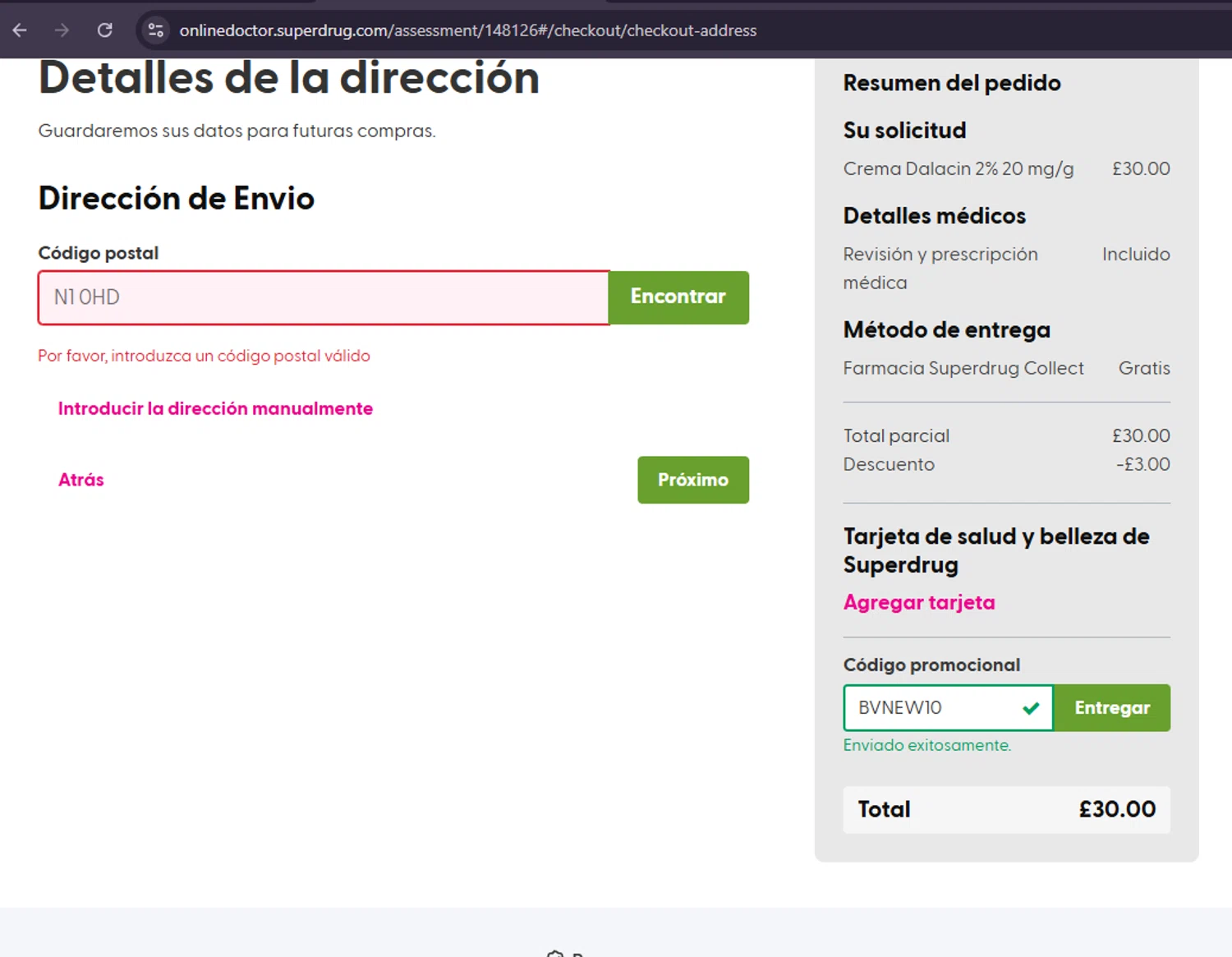Click the Crema Dalacin 2% 20 mg/g item
1232x957 pixels.
tap(958, 168)
